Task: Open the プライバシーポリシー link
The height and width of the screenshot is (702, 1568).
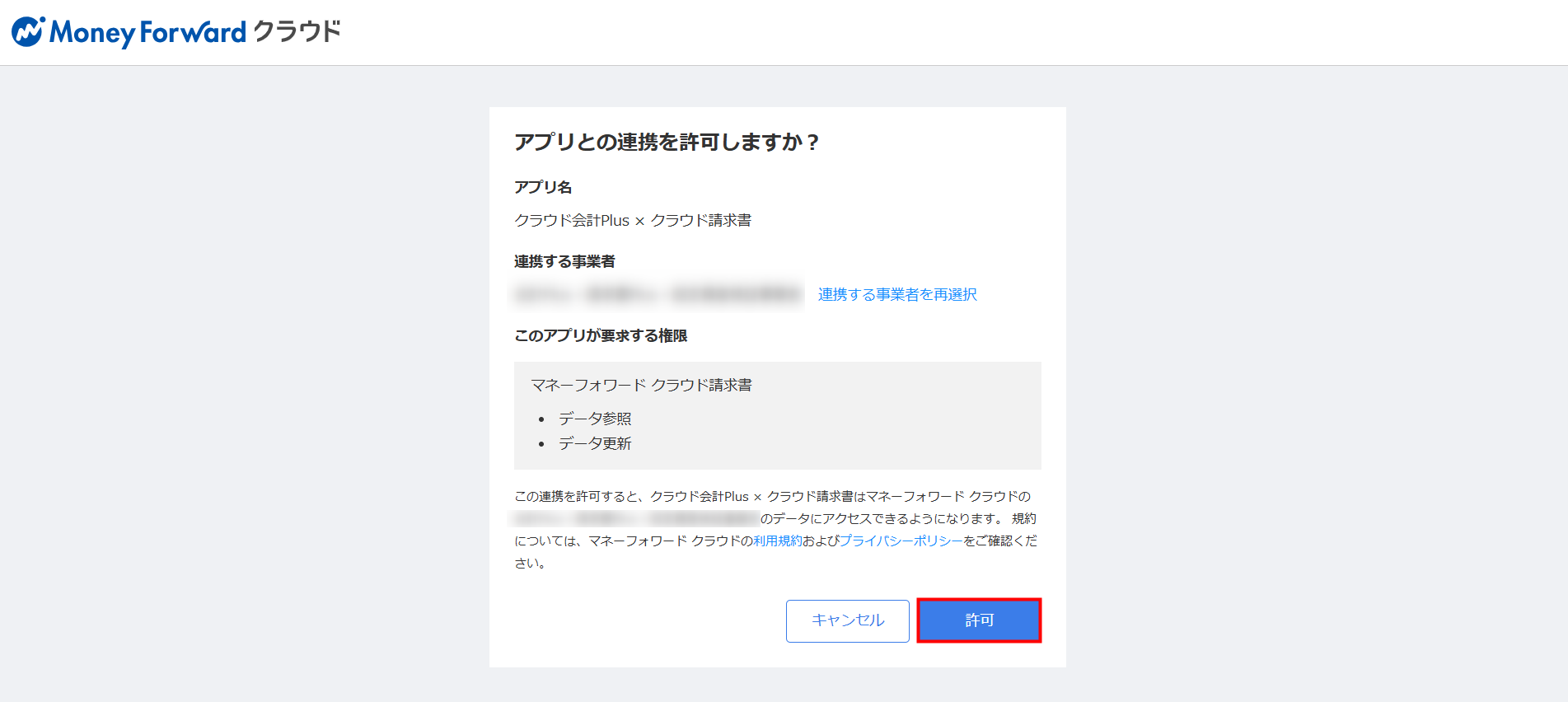Action: pos(901,541)
